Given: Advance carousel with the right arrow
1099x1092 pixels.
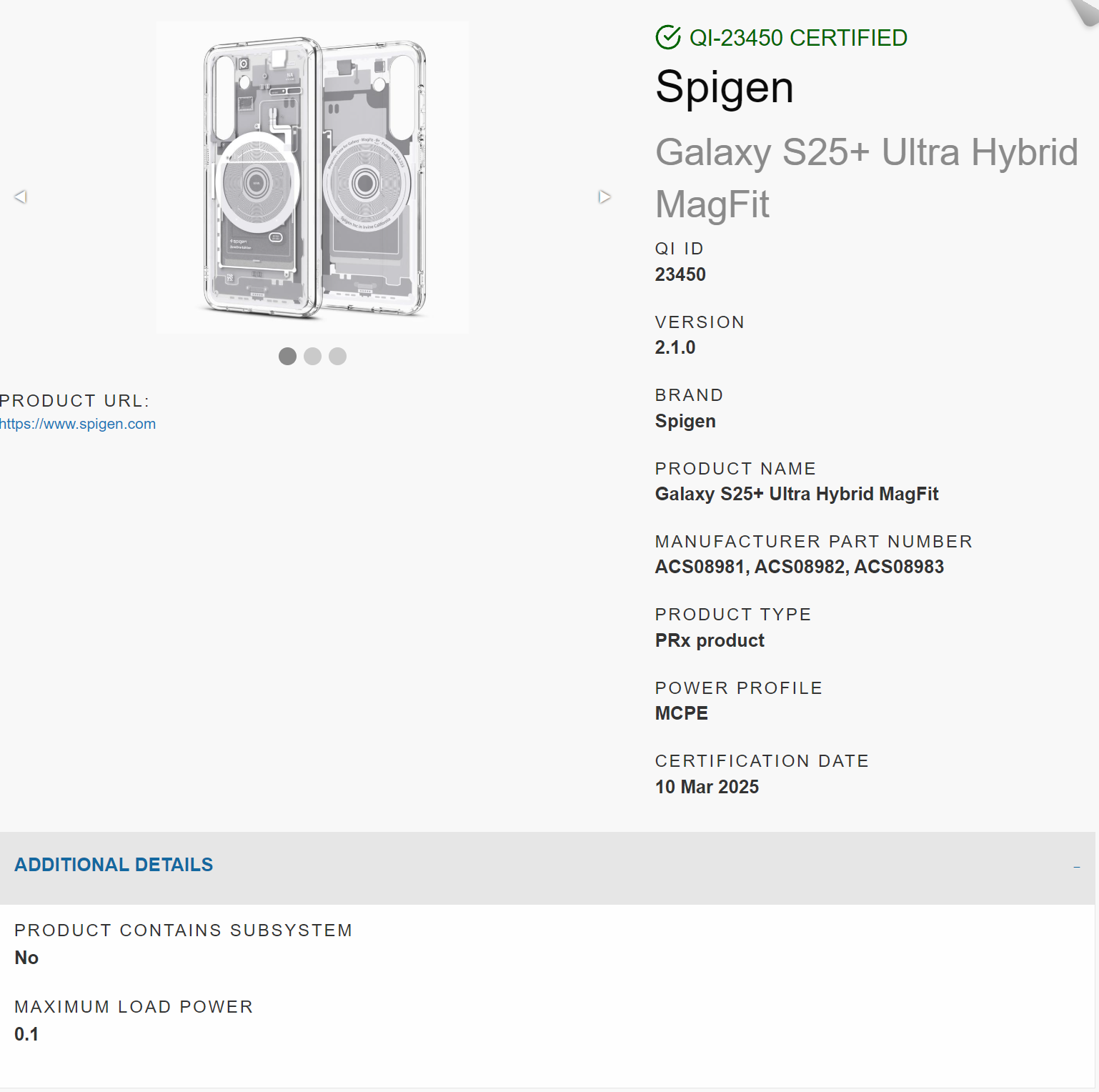Looking at the screenshot, I should [x=605, y=197].
